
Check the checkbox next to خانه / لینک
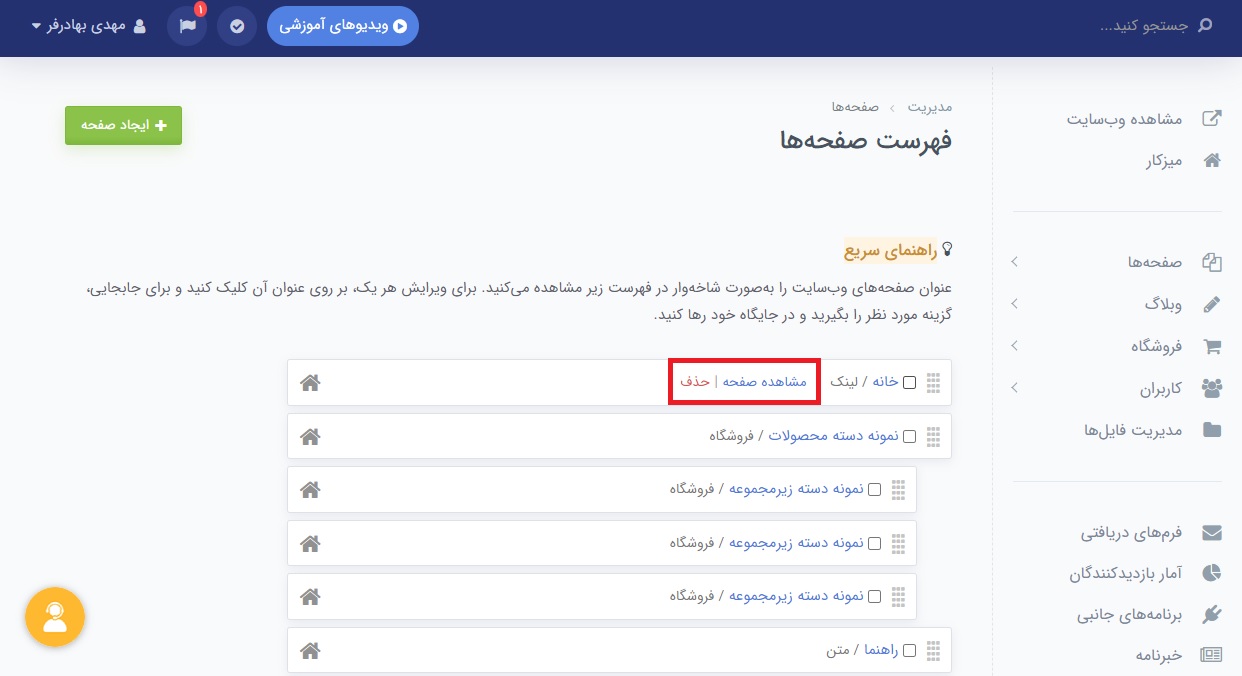point(910,382)
